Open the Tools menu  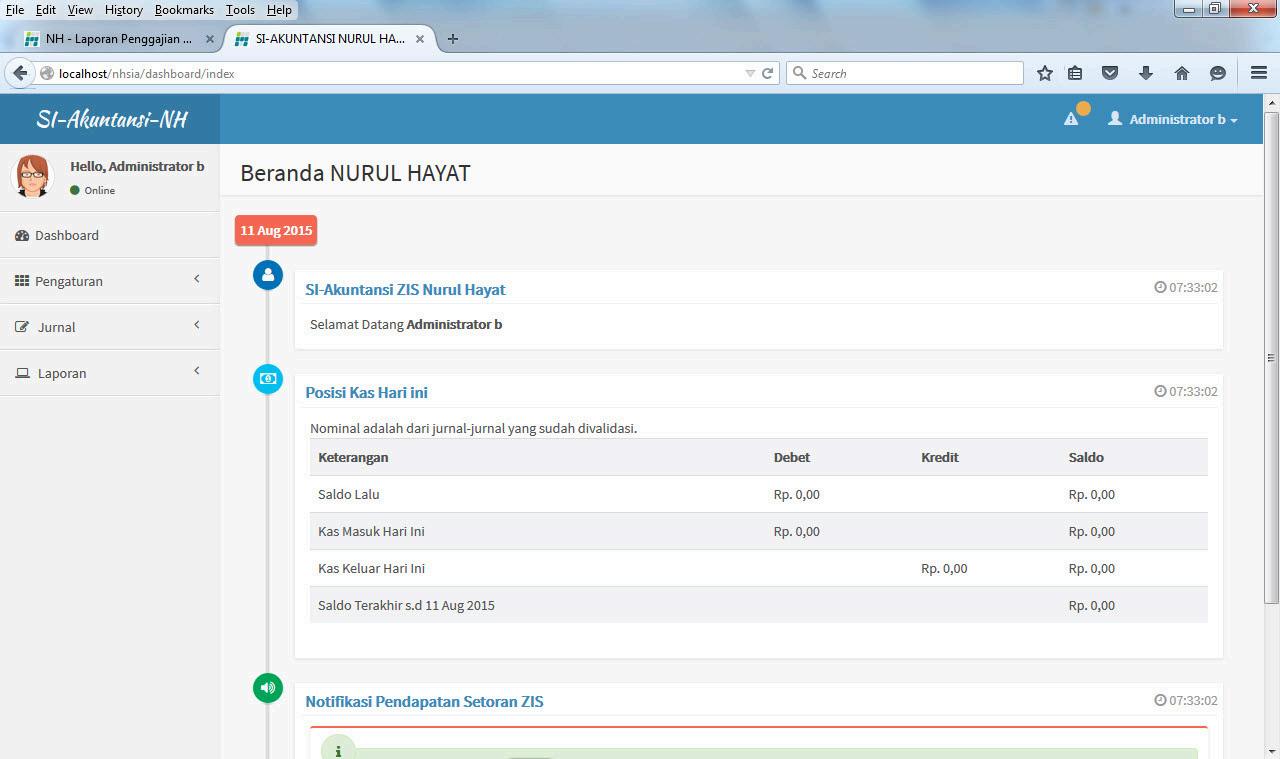tap(240, 9)
